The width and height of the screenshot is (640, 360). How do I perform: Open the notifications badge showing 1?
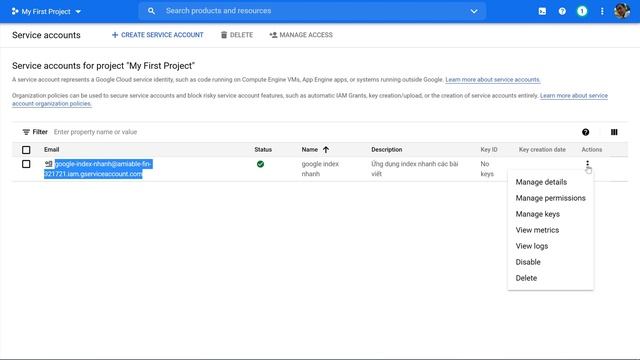[582, 11]
